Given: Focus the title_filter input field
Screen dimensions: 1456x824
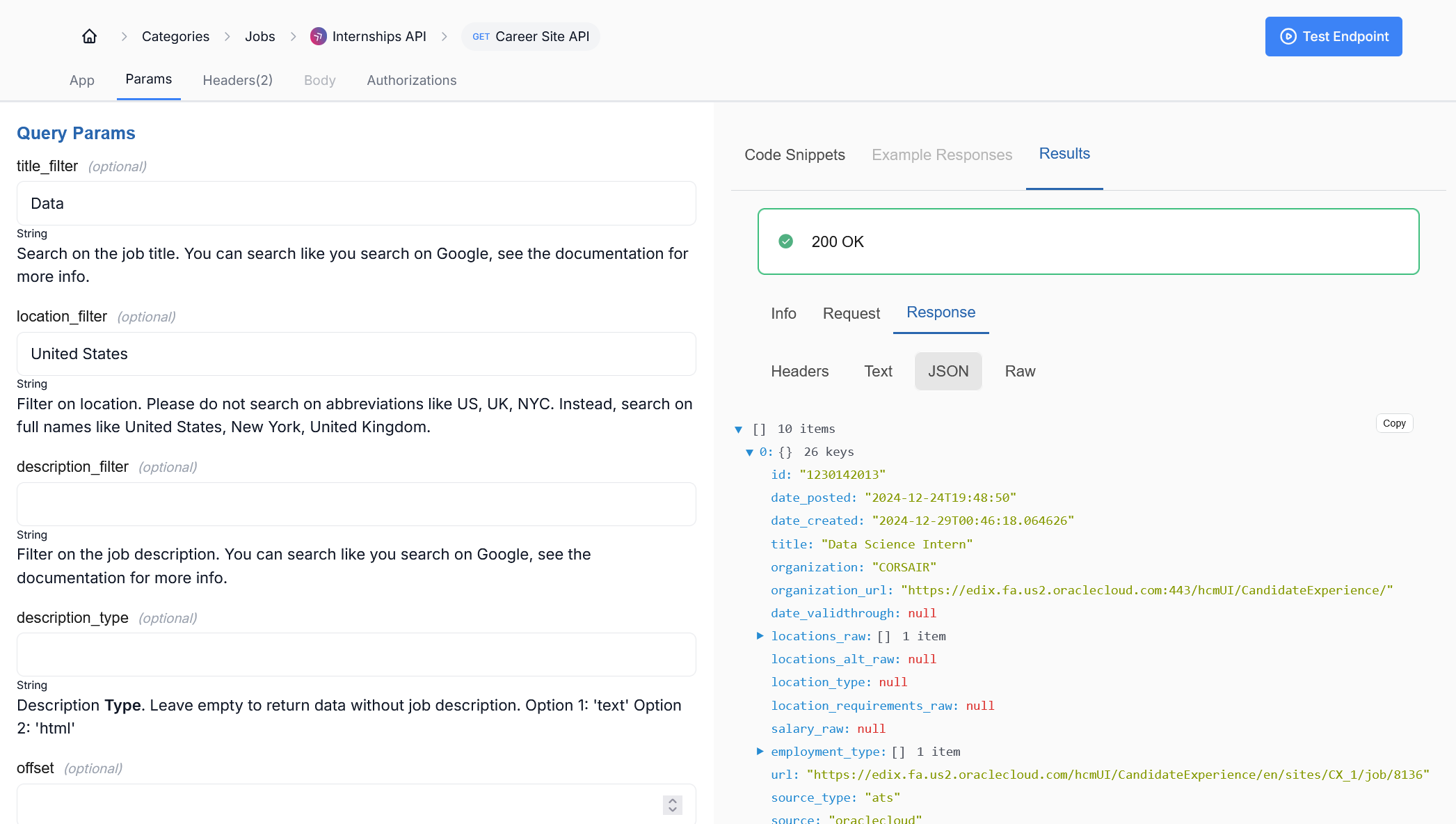Looking at the screenshot, I should (356, 203).
